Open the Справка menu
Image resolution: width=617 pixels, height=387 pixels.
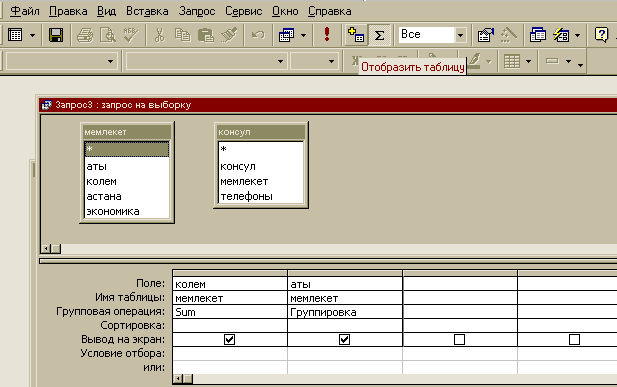329,11
